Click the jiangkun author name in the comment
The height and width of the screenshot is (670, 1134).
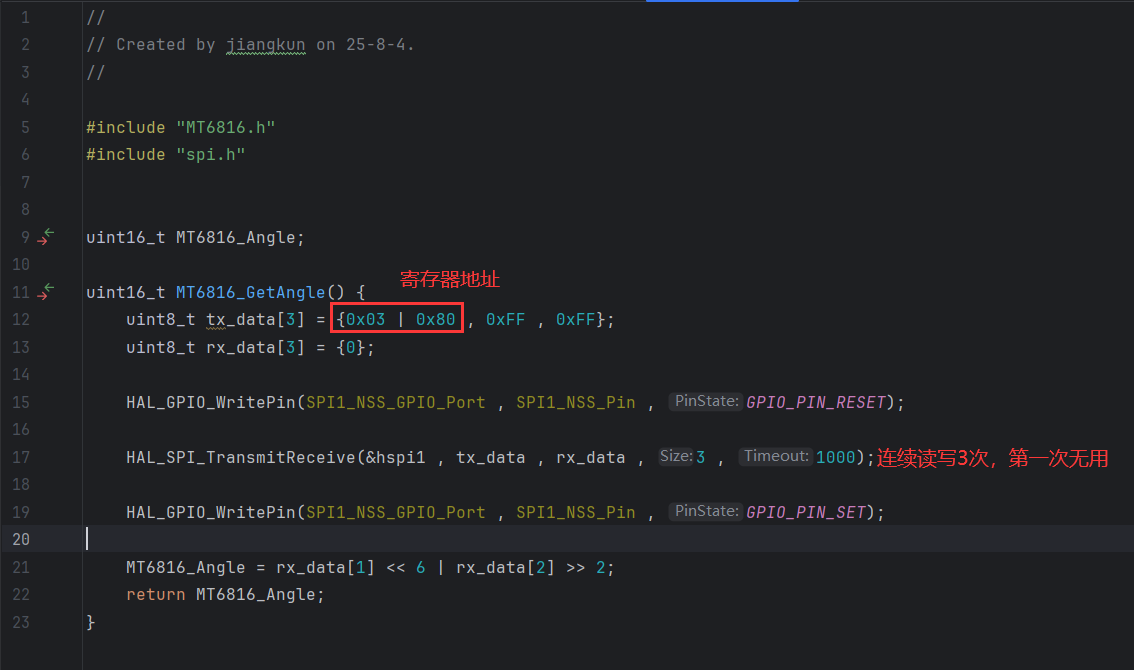pyautogui.click(x=265, y=45)
